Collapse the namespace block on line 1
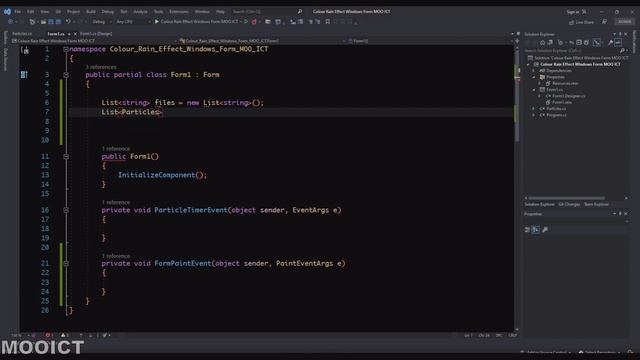 pyautogui.click(x=66, y=49)
